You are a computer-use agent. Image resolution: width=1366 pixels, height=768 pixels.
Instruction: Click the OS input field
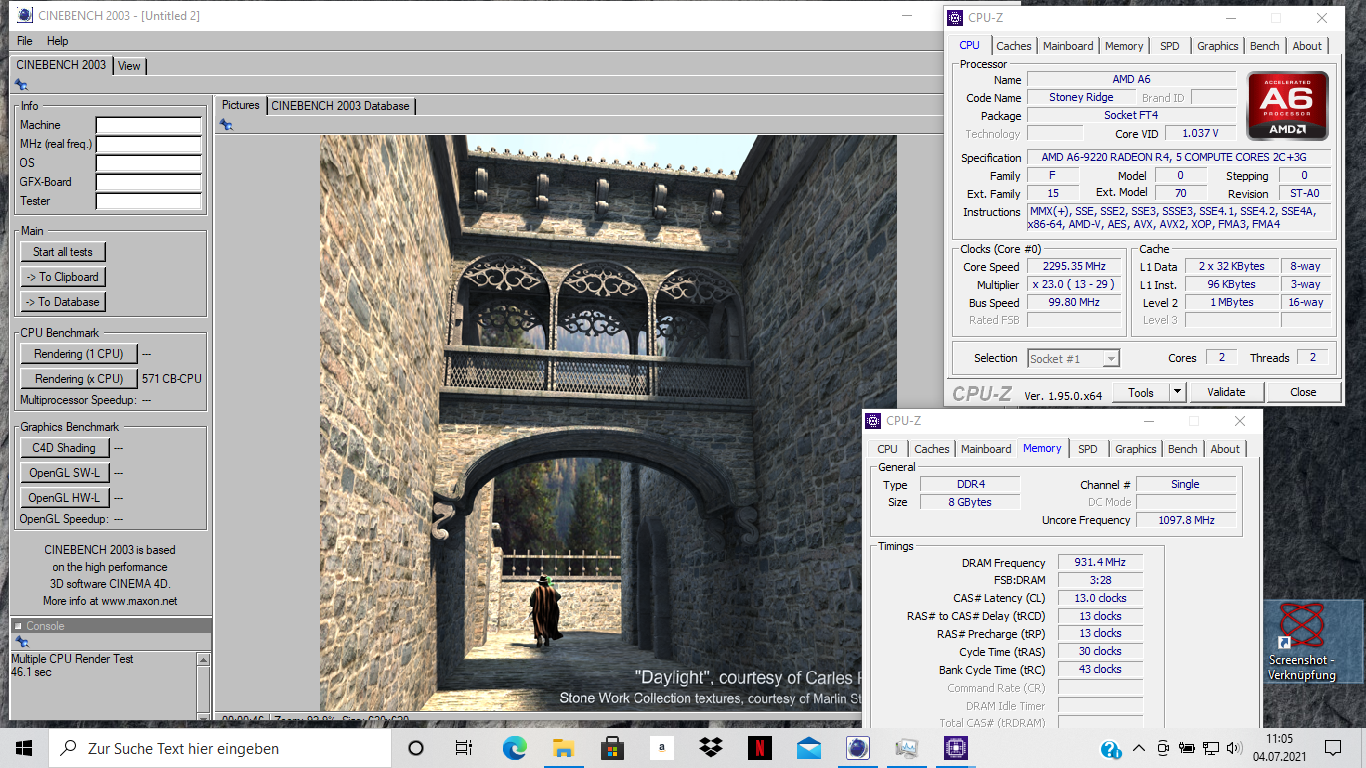click(149, 163)
